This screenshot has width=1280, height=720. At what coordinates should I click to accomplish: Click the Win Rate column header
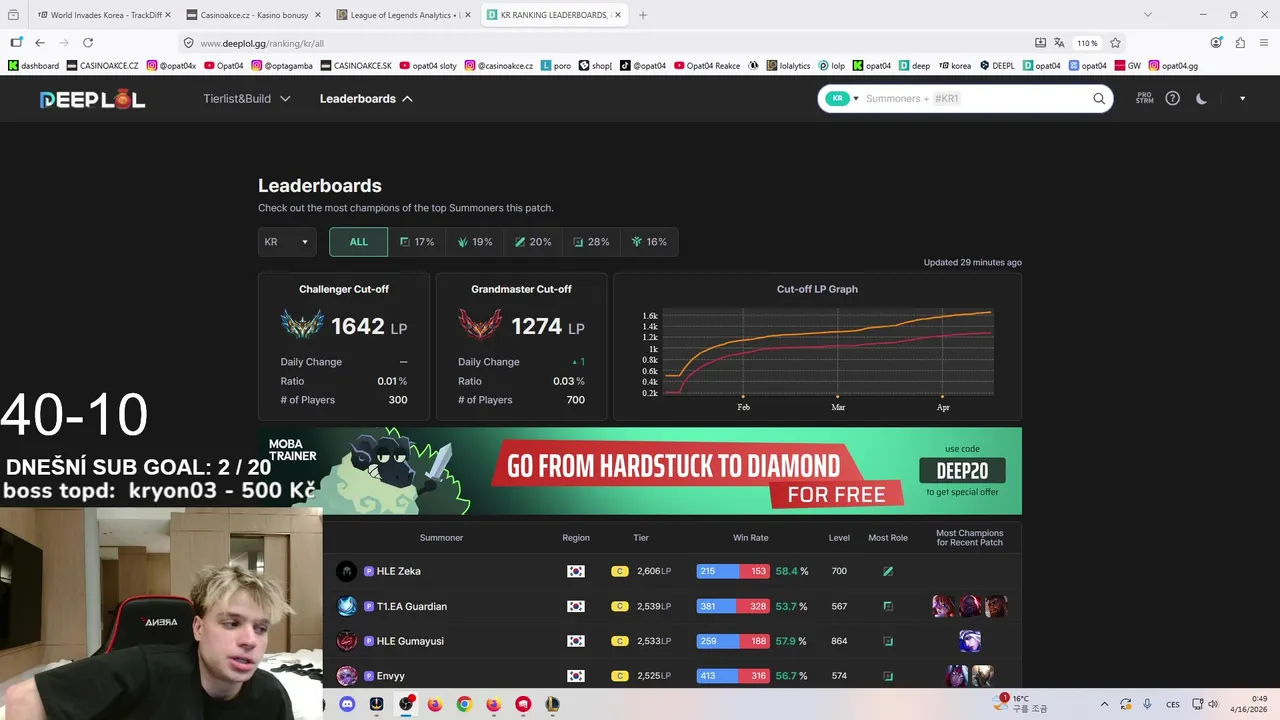(751, 538)
